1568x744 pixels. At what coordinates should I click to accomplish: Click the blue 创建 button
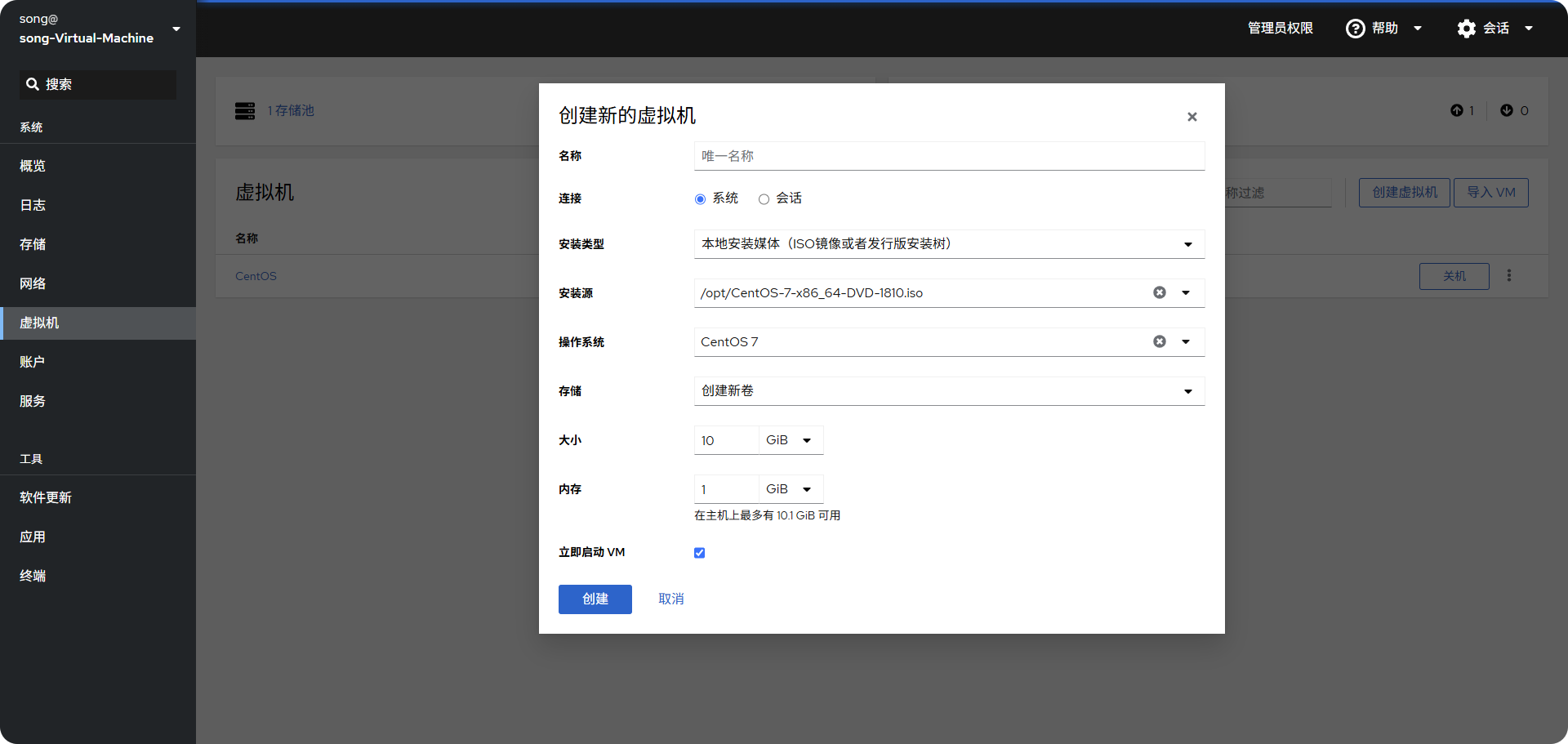(595, 599)
